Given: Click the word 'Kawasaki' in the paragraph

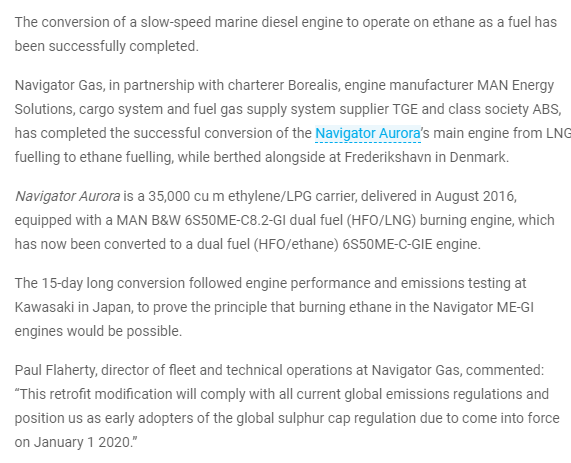Looking at the screenshot, I should click(44, 307).
